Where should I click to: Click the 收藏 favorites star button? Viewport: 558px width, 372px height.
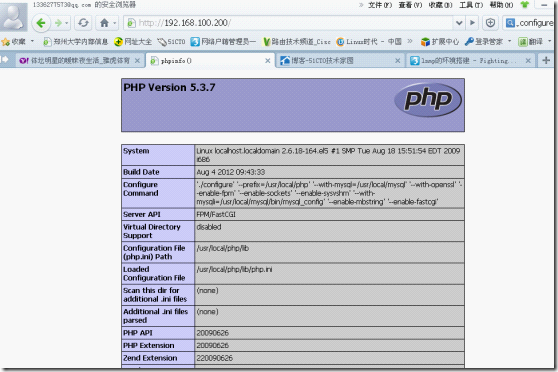click(14, 42)
